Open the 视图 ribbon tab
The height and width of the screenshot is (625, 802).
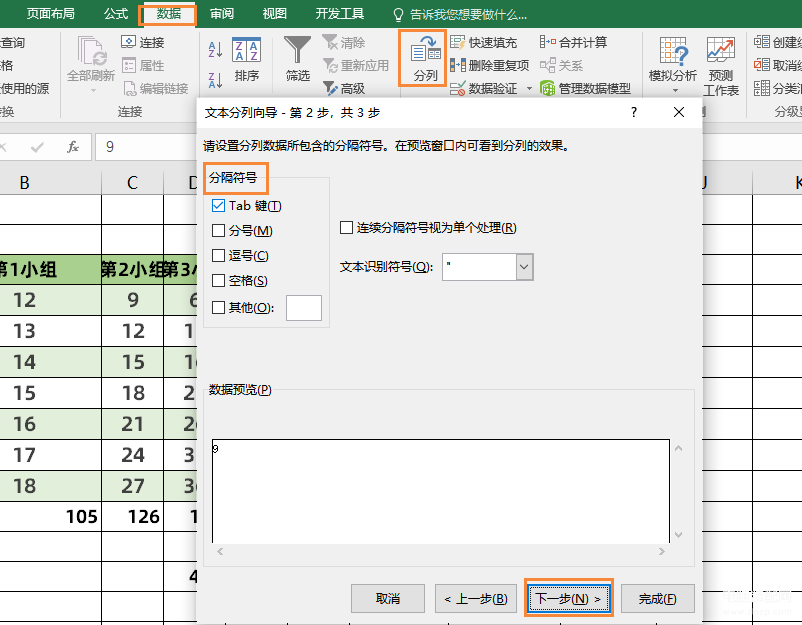(274, 14)
